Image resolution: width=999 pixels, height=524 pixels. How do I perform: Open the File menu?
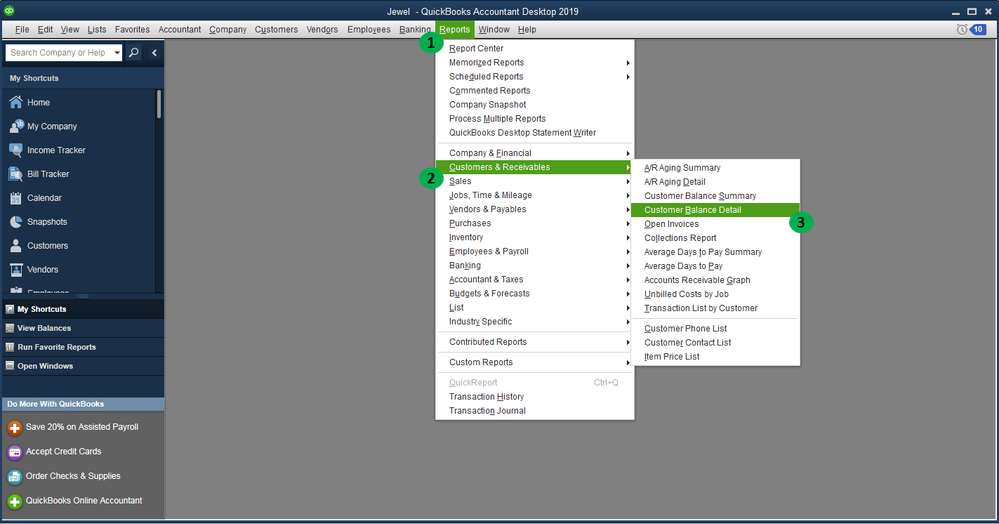tap(22, 29)
